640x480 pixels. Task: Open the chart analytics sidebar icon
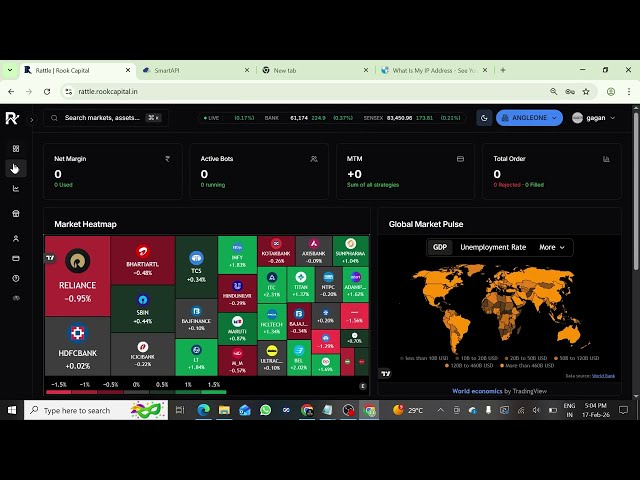click(x=16, y=189)
